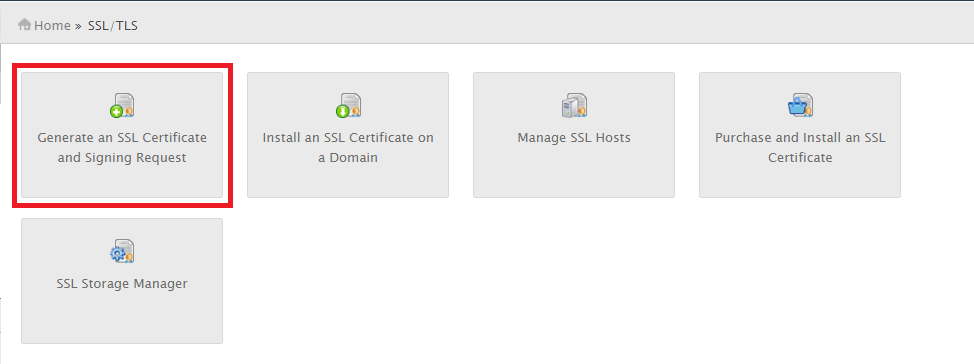This screenshot has width=974, height=364.
Task: Open the Manage SSL Hosts label
Action: (574, 137)
